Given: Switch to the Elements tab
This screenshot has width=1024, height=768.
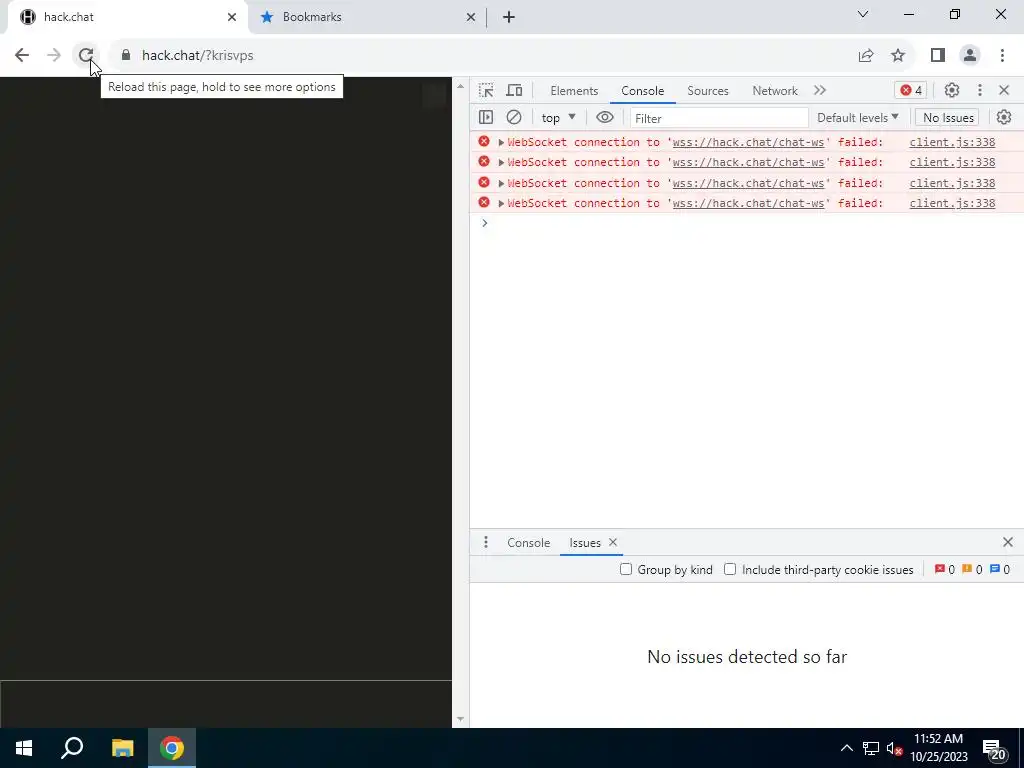Looking at the screenshot, I should [x=574, y=91].
